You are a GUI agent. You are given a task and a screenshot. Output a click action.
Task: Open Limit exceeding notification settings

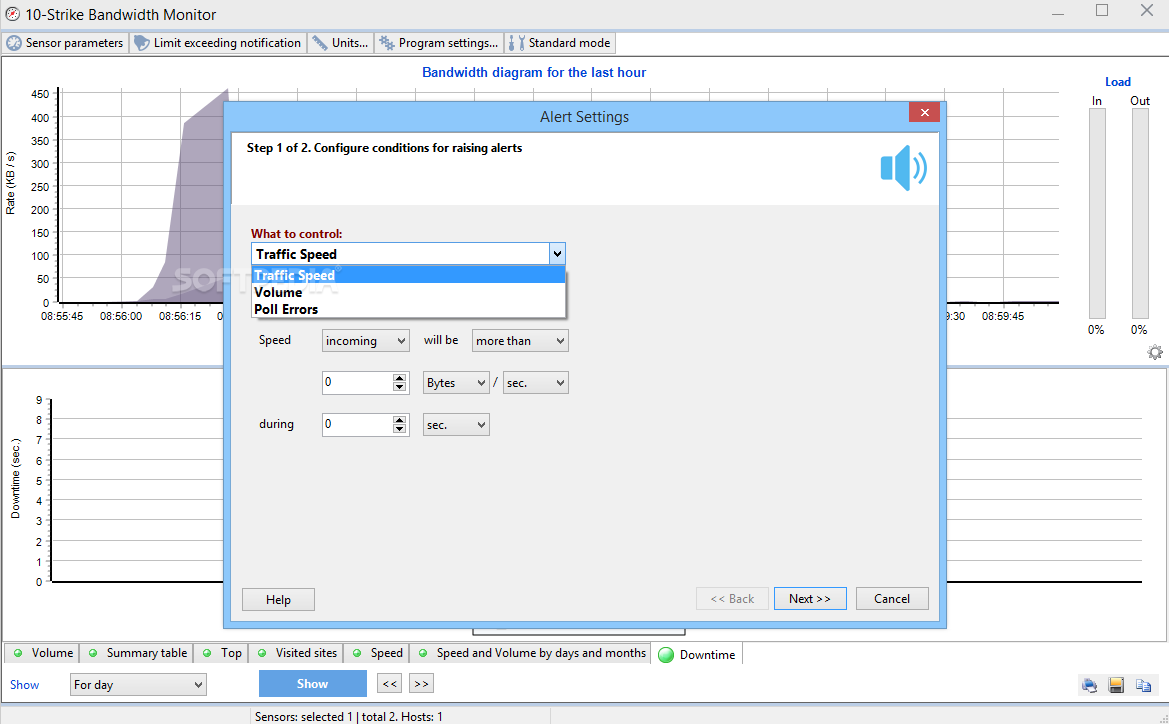[218, 43]
